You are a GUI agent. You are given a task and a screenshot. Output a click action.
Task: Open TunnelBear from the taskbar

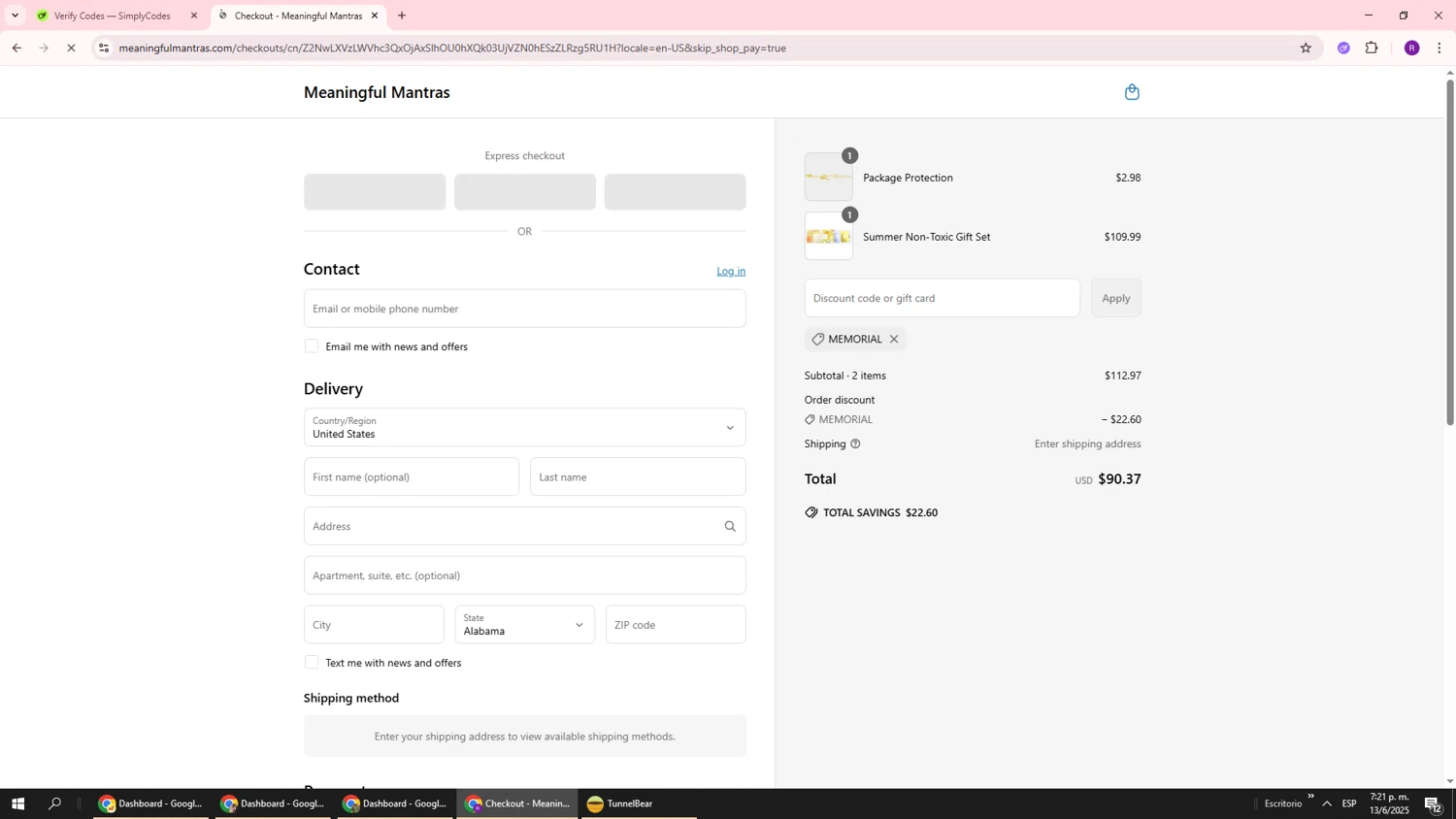tap(637, 803)
